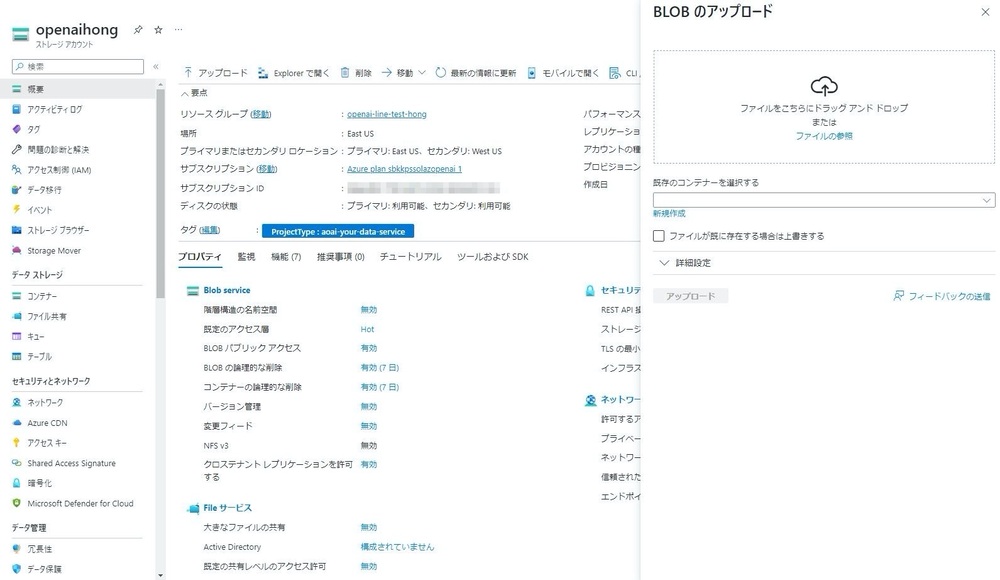Open ストレージ ブラウザー from sidebar
This screenshot has height=580, width=1000.
point(58,230)
